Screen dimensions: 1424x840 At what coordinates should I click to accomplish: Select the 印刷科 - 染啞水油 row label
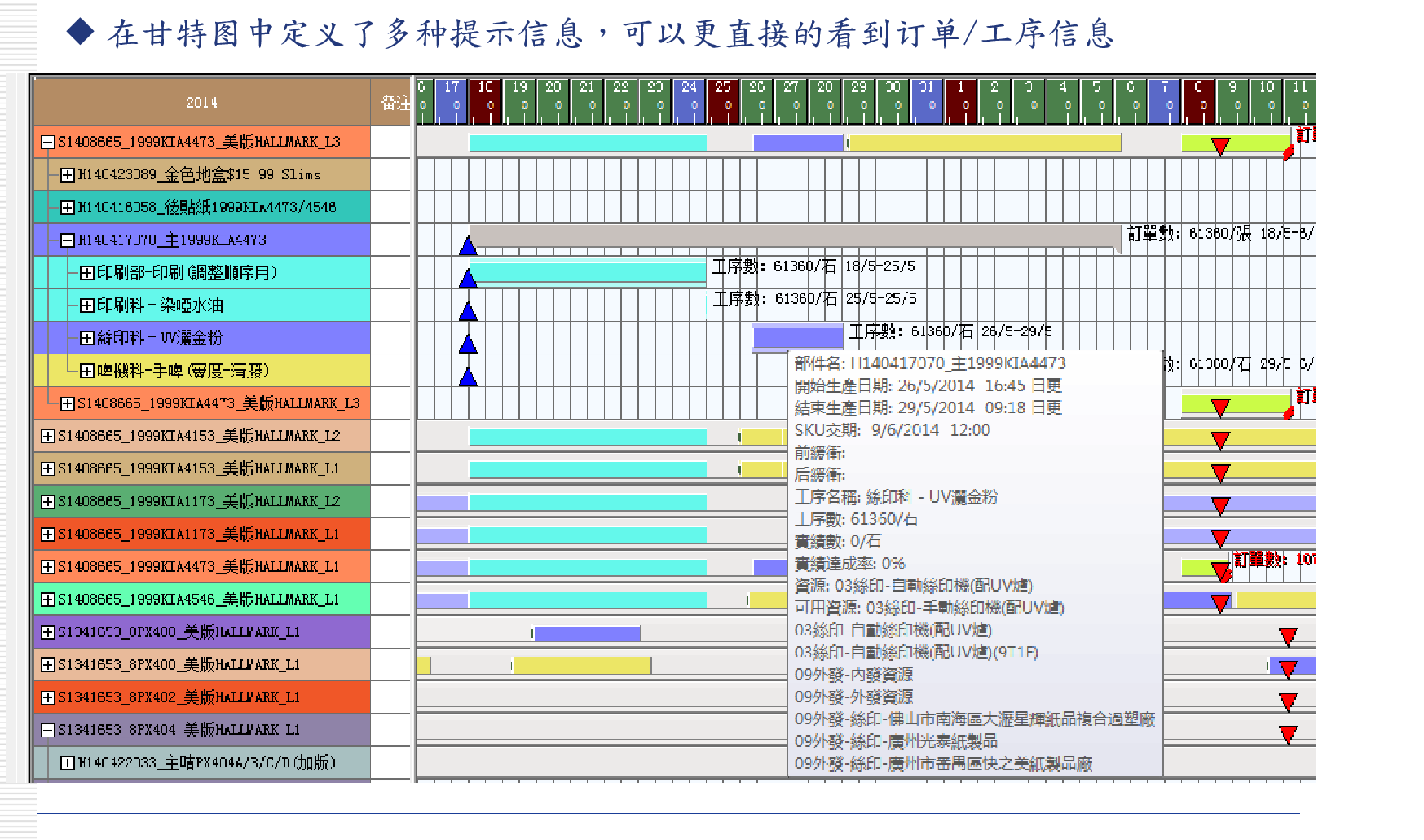click(x=160, y=306)
